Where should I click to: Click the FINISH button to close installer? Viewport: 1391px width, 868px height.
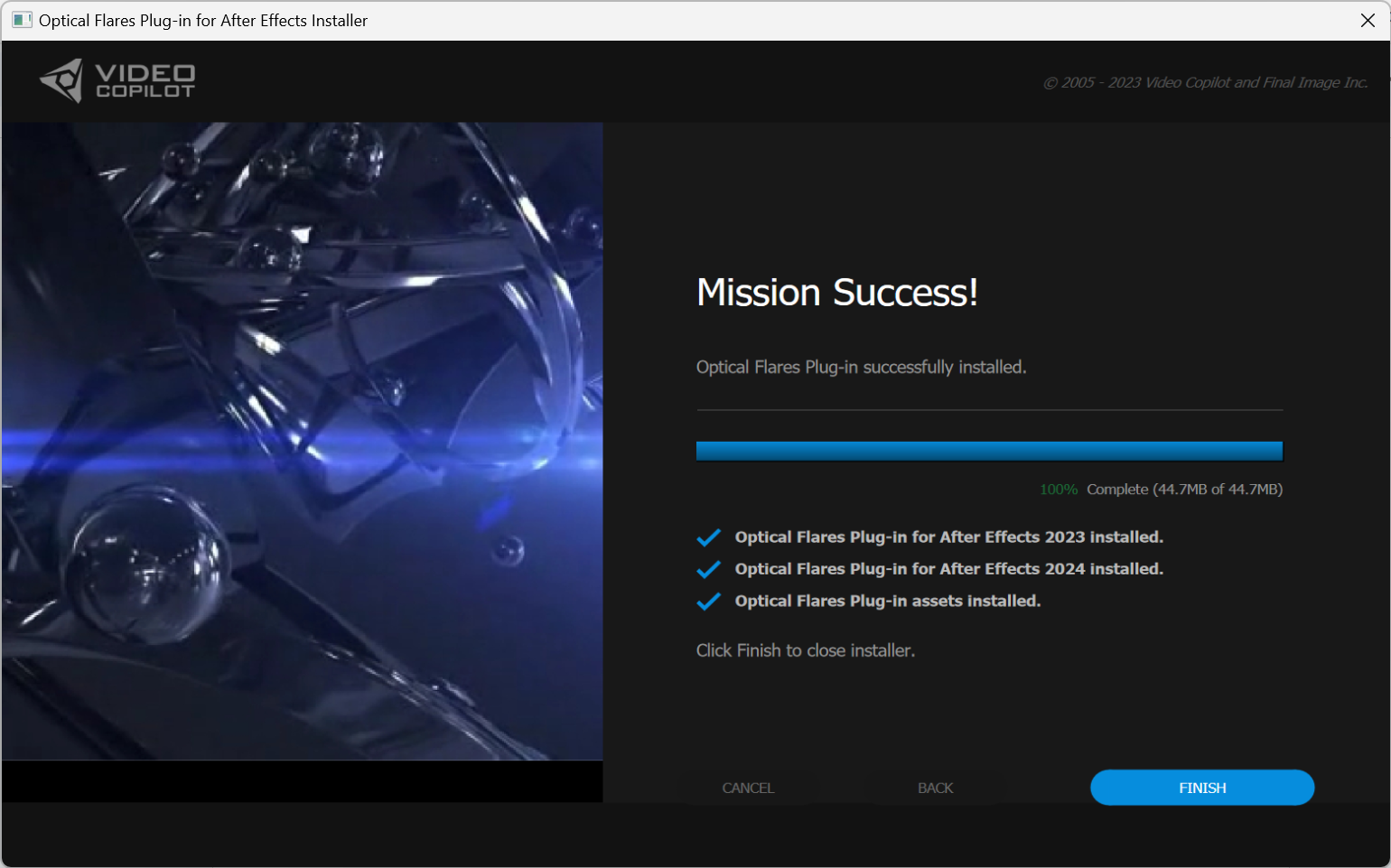(x=1201, y=788)
